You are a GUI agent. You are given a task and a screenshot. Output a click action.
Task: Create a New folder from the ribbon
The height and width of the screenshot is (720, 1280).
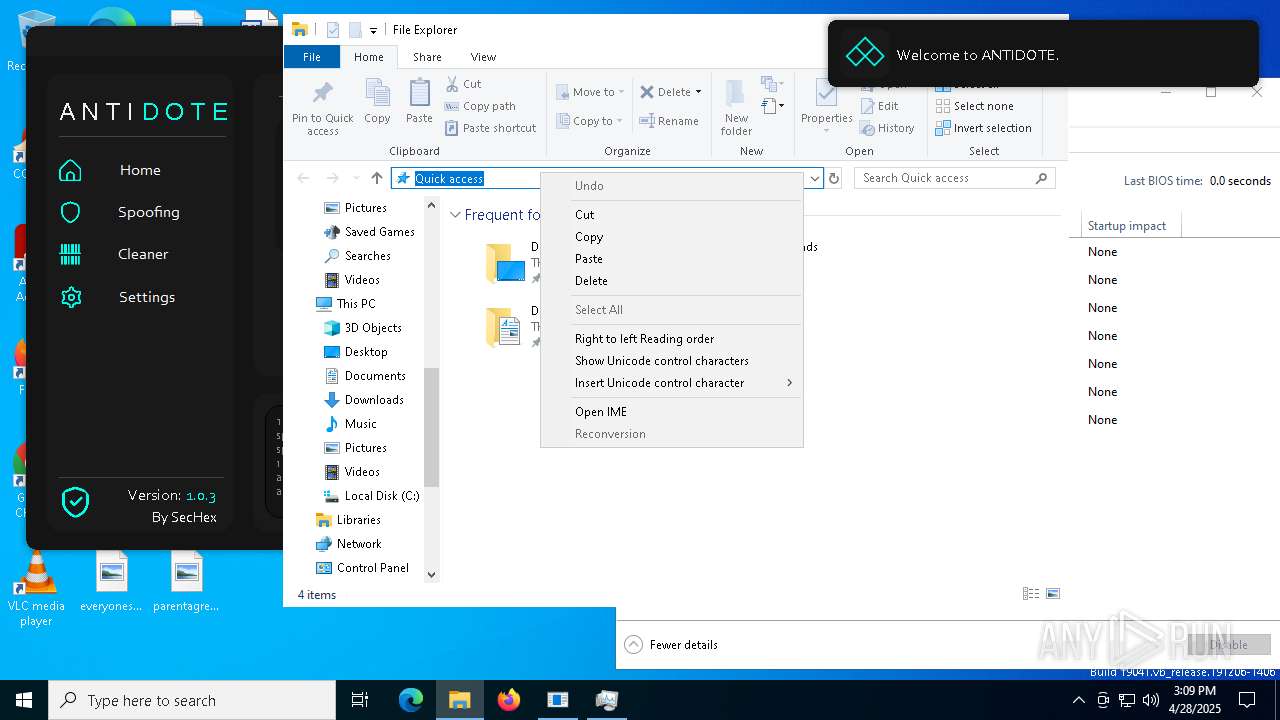tap(736, 108)
